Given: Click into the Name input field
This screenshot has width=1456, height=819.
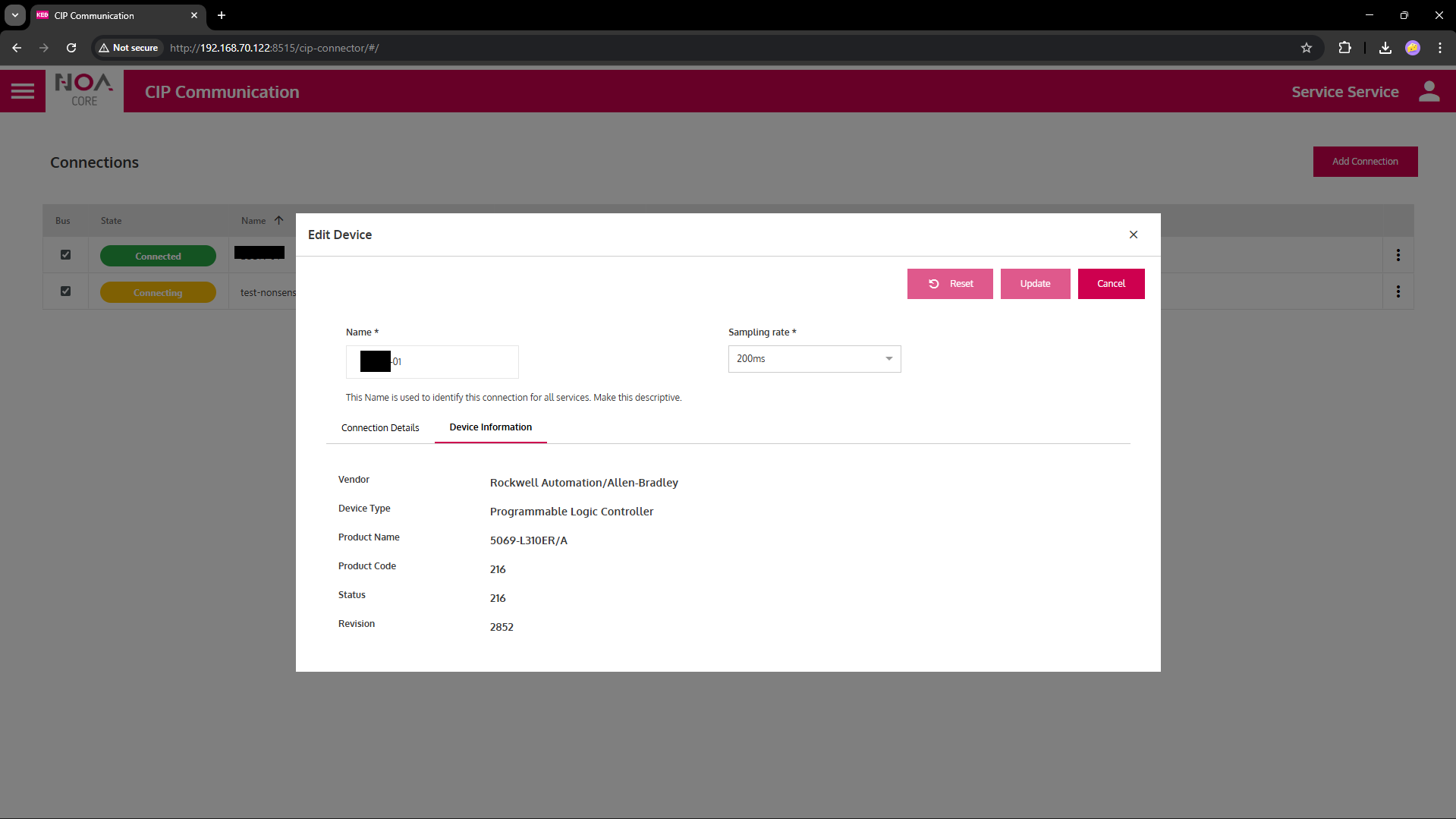Looking at the screenshot, I should [455, 362].
